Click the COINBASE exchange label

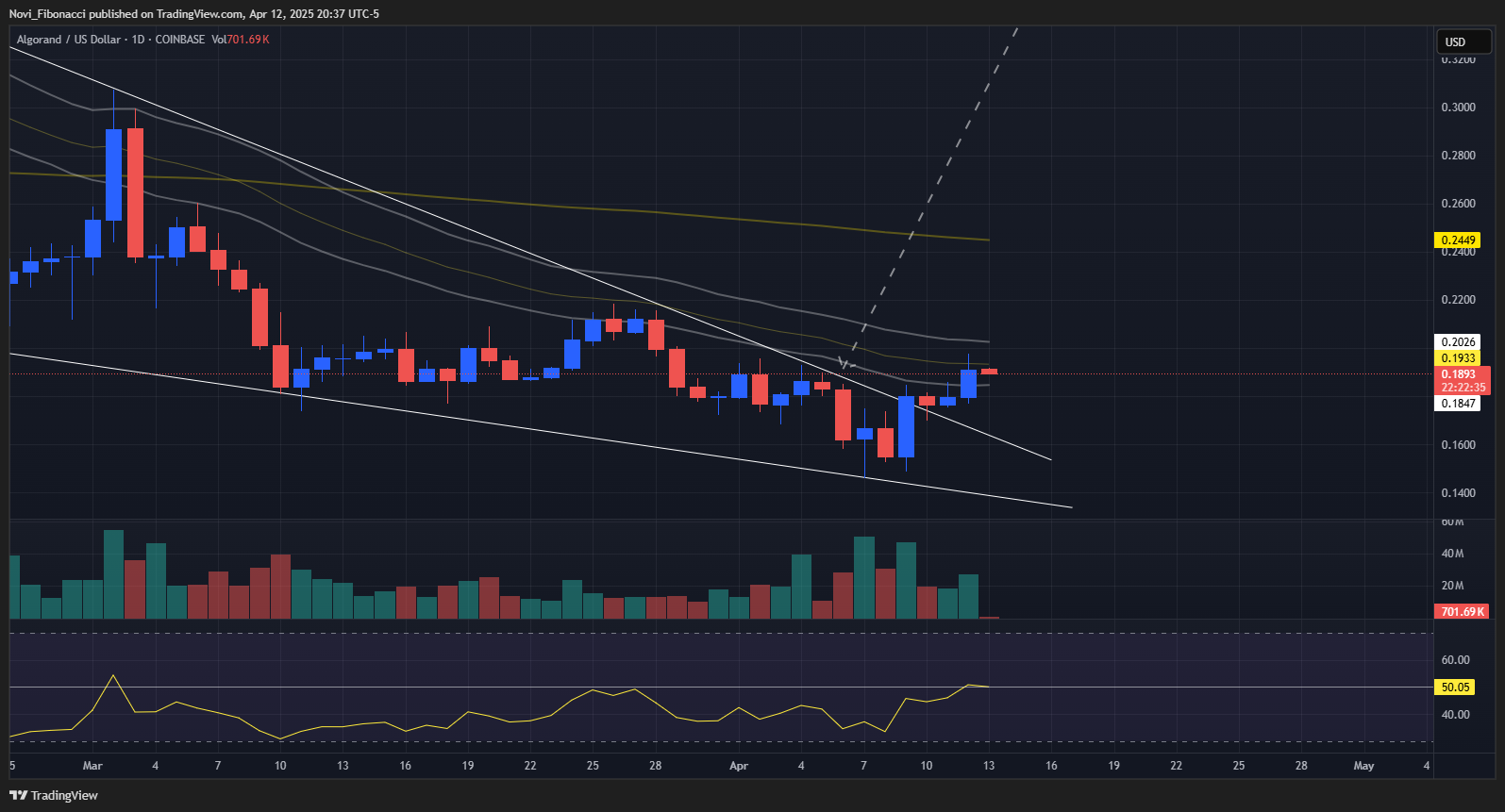coord(180,40)
